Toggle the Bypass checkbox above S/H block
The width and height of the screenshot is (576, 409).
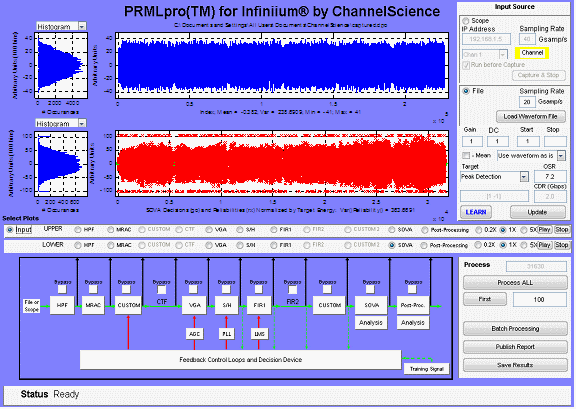[x=226, y=289]
